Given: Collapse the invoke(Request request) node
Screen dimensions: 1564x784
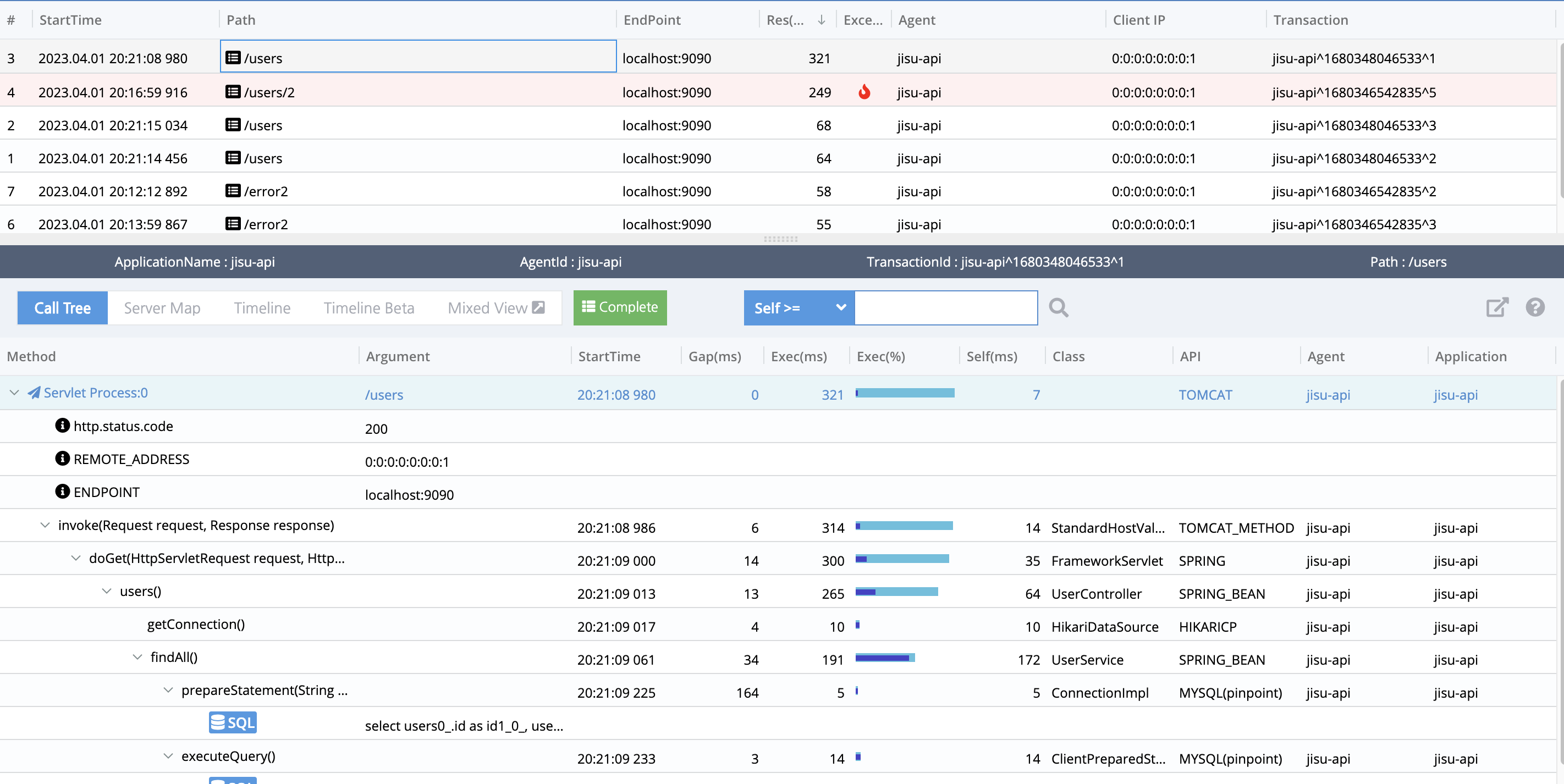Looking at the screenshot, I should 45,525.
